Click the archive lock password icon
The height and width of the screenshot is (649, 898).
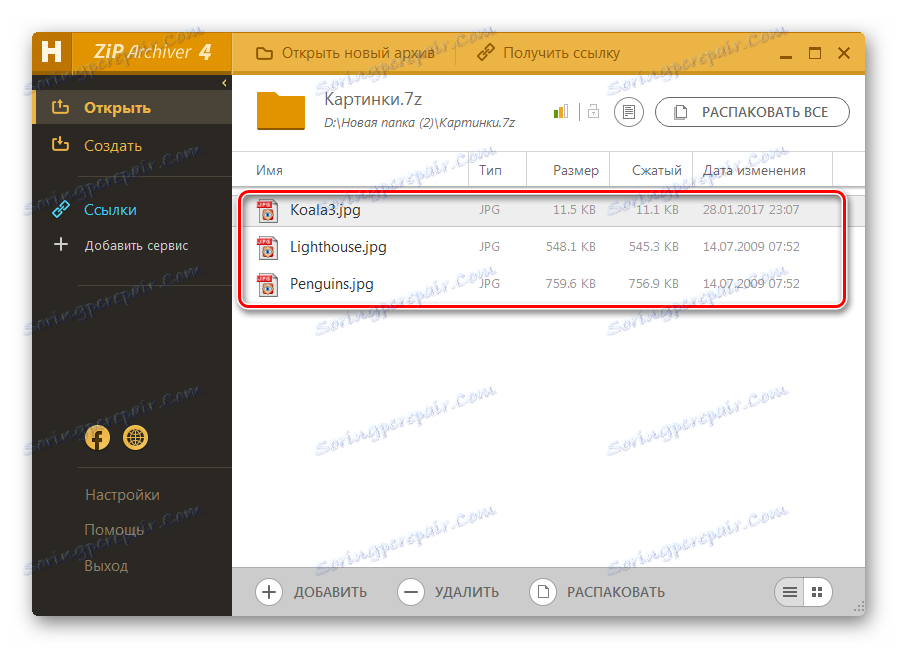[x=594, y=111]
